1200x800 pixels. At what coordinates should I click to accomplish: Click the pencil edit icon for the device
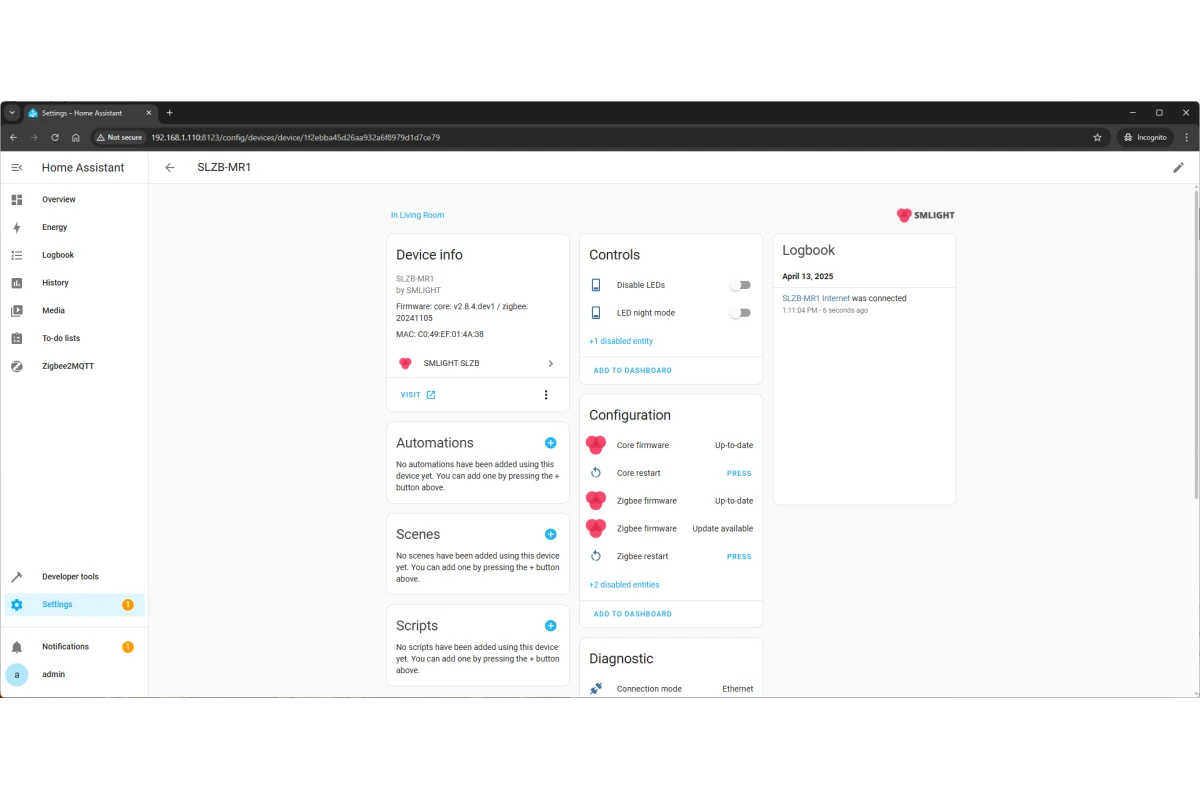tap(1178, 168)
